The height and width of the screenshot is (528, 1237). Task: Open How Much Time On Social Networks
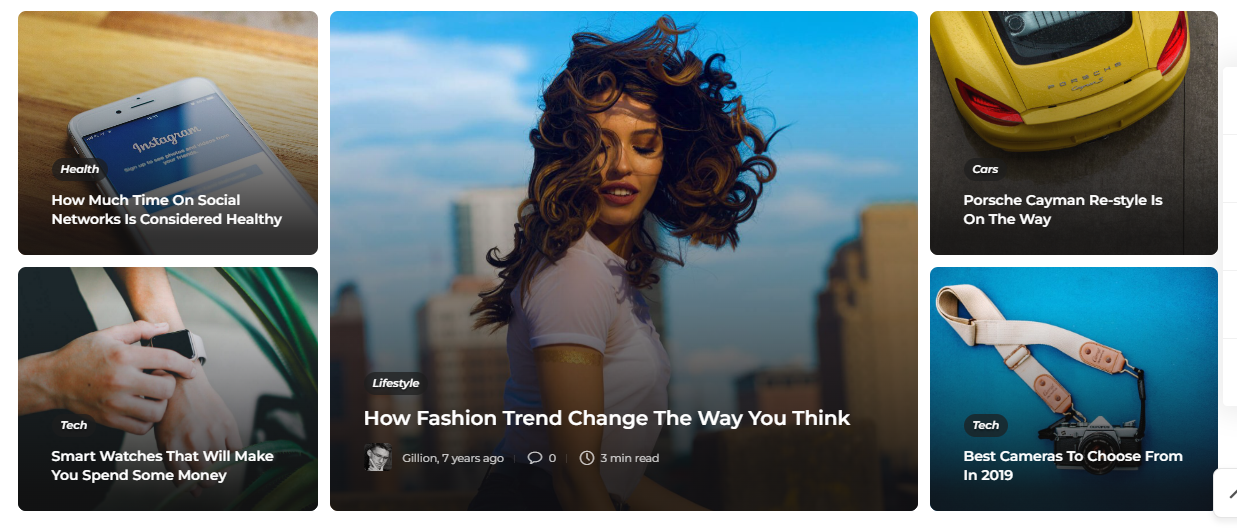(167, 209)
